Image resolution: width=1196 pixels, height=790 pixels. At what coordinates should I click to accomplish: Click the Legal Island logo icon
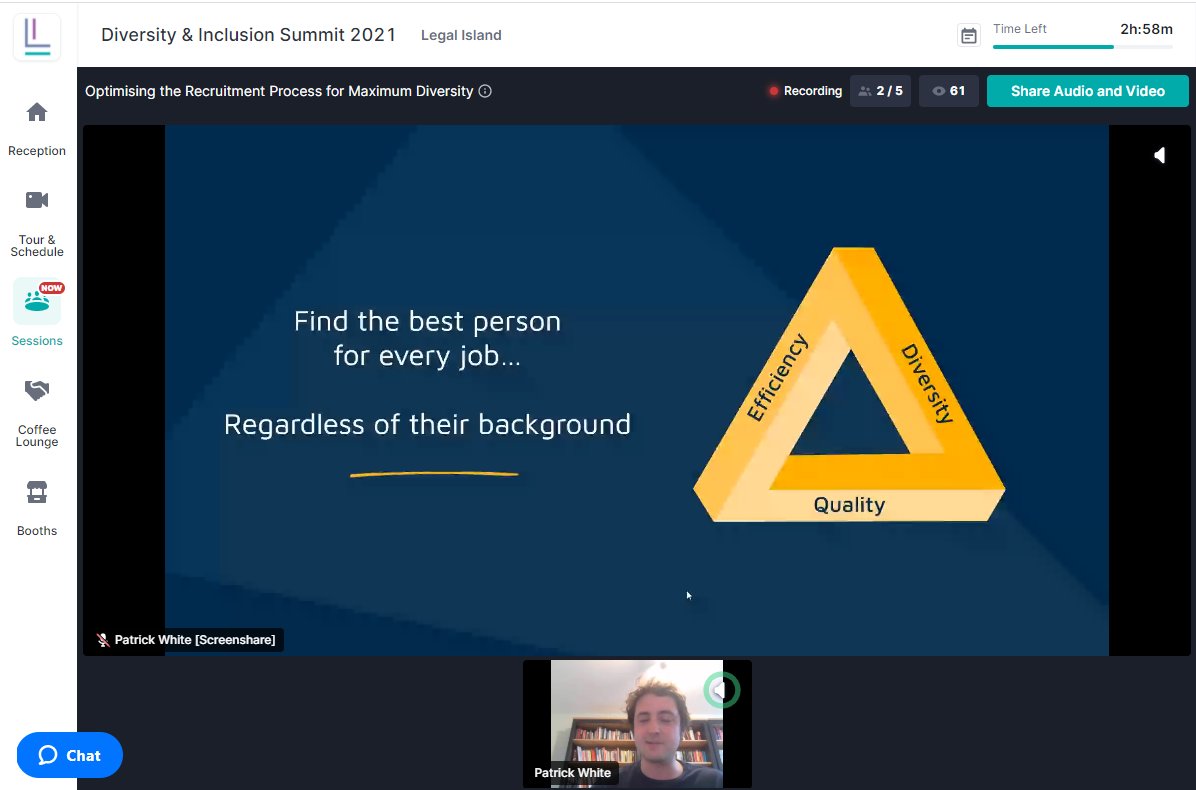point(37,37)
